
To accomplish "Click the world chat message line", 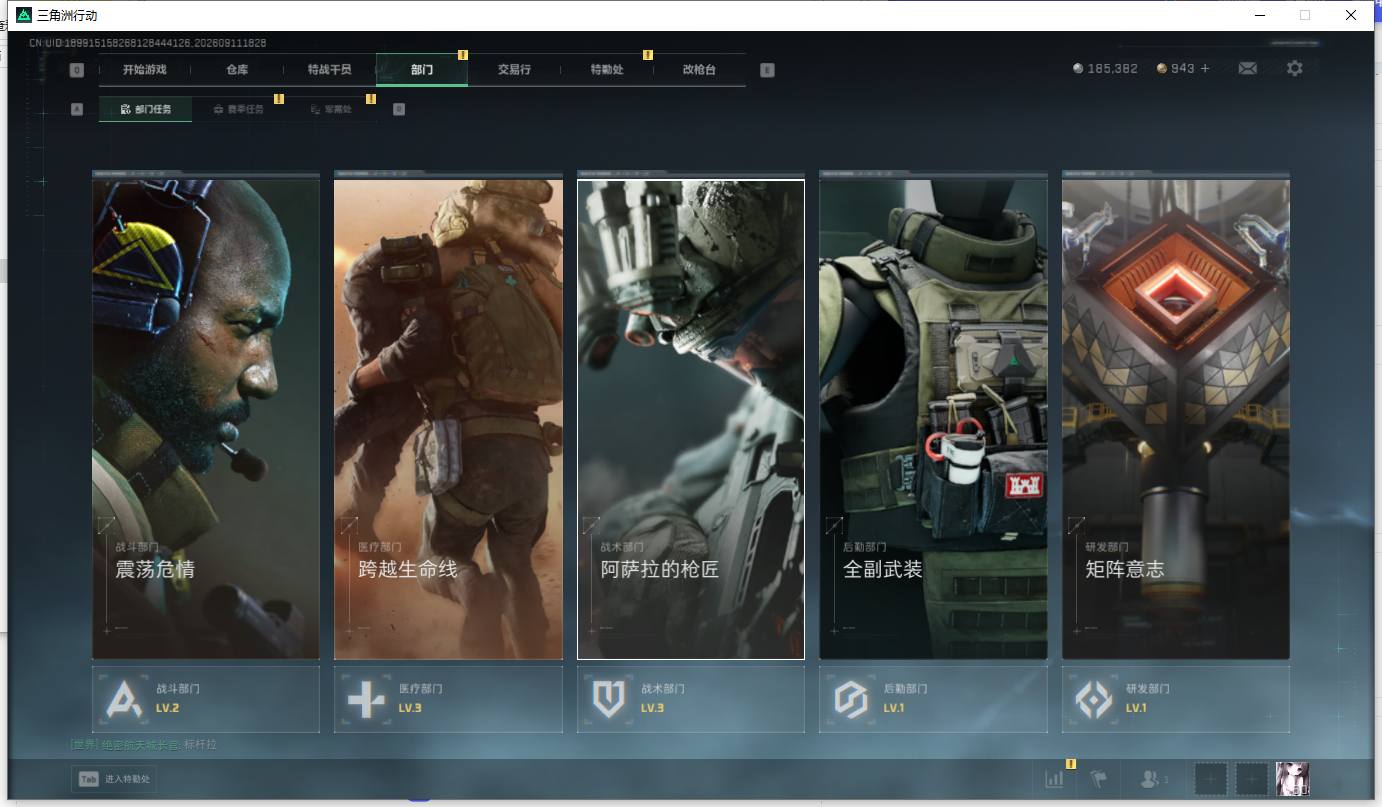I will (144, 745).
